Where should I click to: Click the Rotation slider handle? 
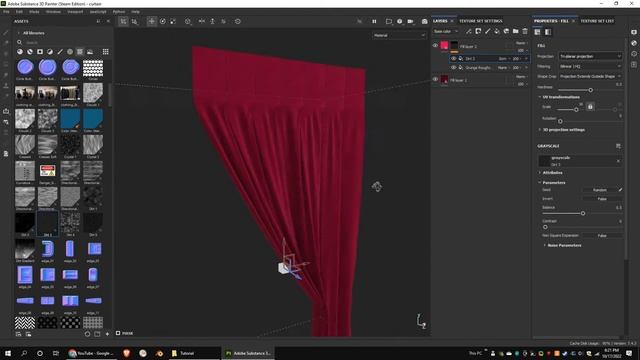(560, 121)
